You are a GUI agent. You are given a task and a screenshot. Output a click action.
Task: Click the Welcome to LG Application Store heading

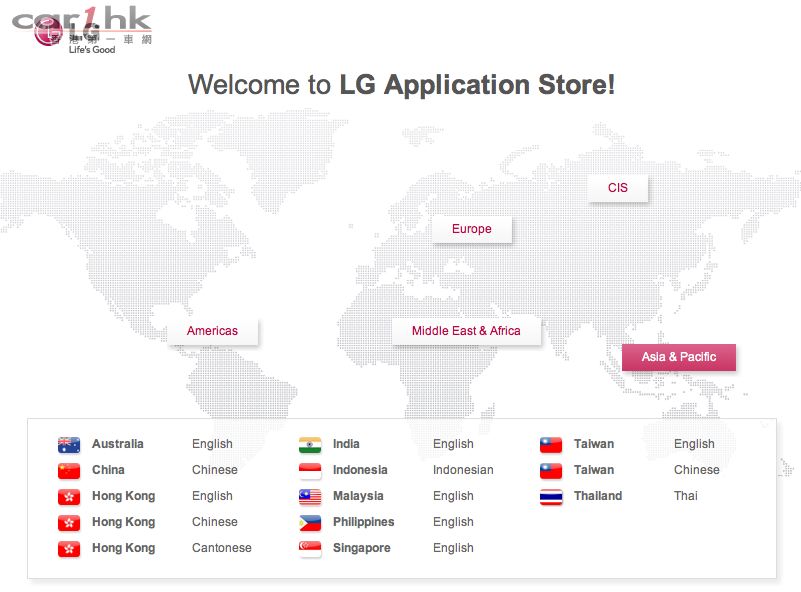click(402, 85)
